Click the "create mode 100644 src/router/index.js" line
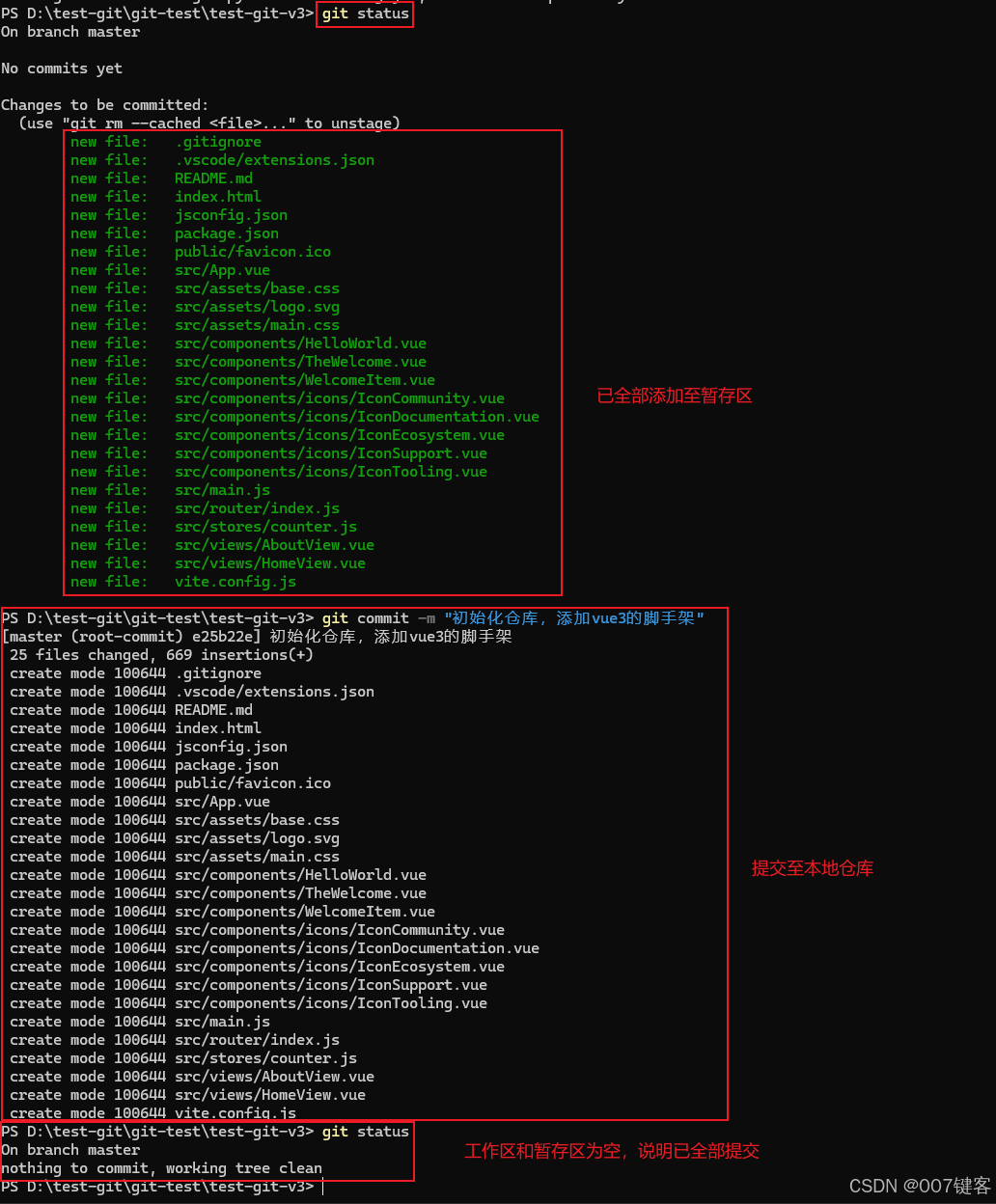 175,1040
